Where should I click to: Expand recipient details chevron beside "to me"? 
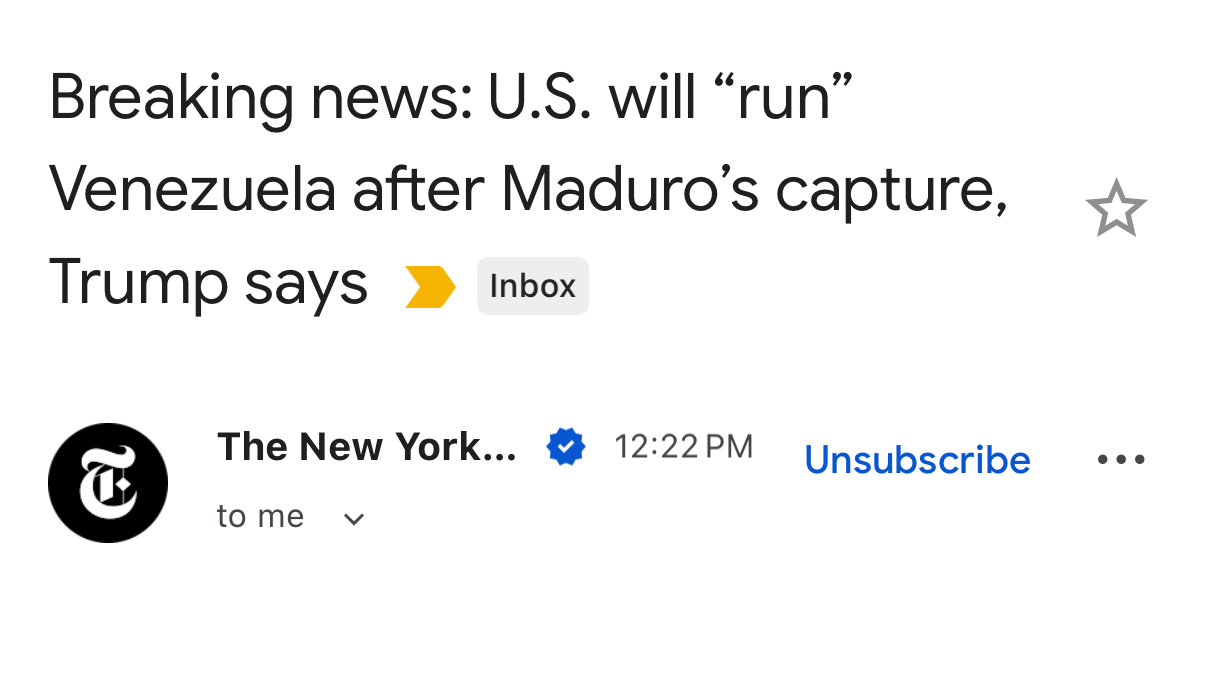pos(353,519)
